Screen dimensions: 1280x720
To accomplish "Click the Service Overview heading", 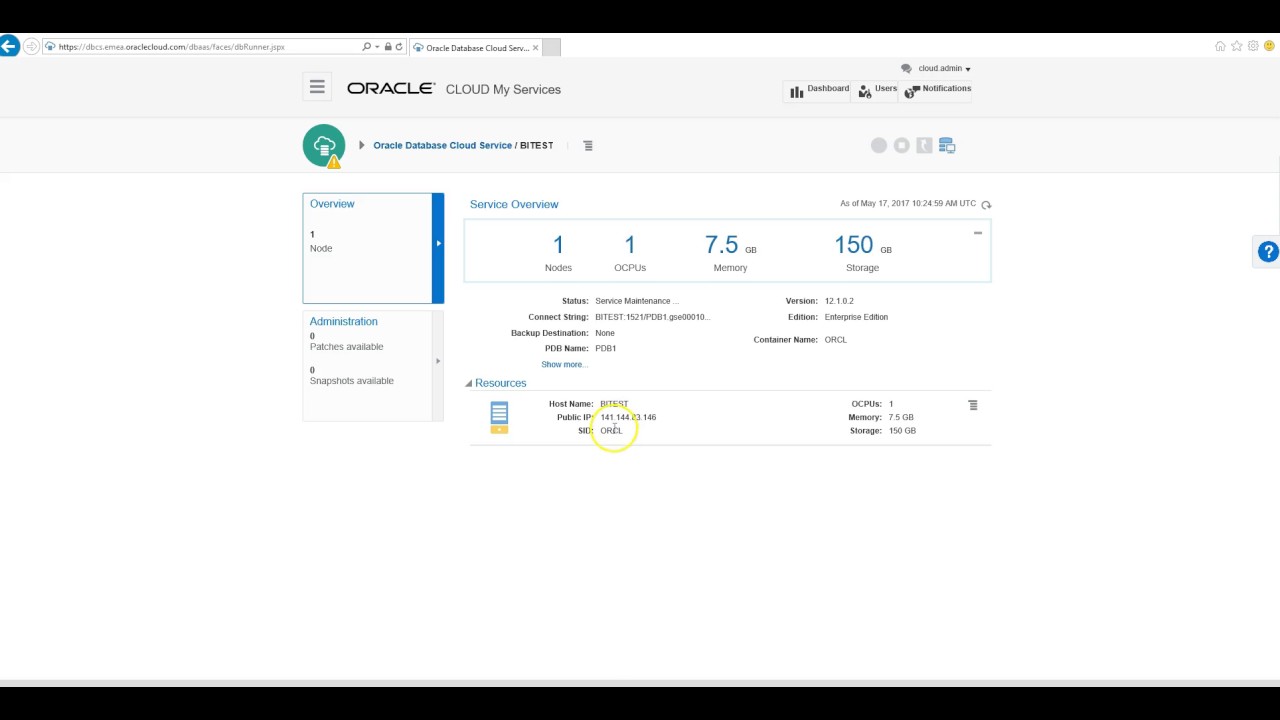I will point(514,204).
